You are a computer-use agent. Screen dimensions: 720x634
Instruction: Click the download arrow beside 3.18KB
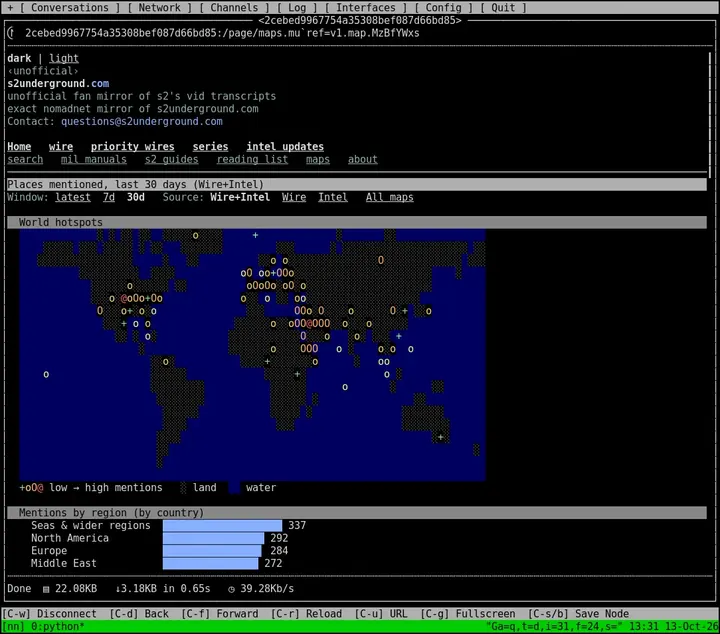pos(118,589)
